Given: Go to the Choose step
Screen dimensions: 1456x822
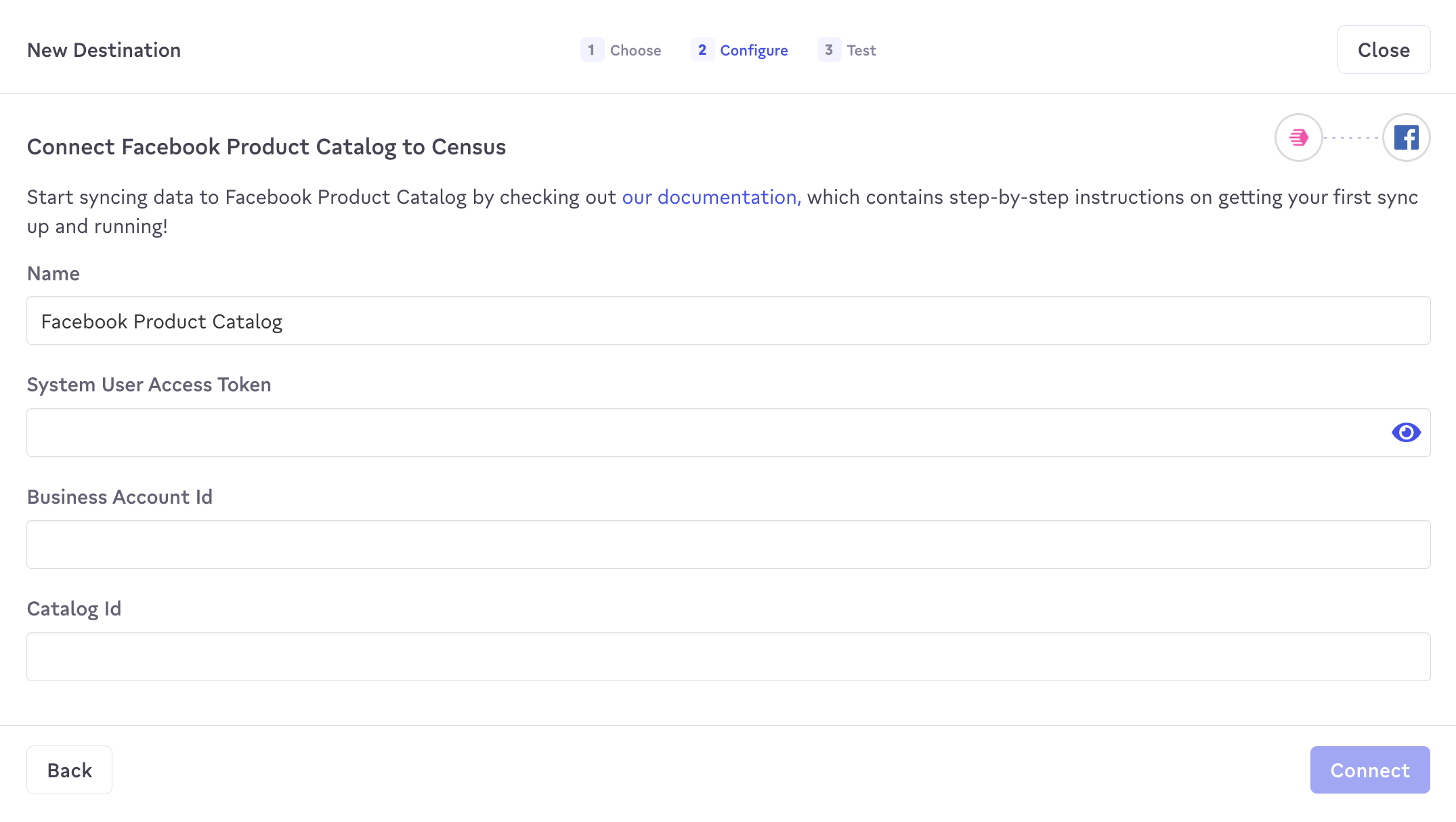Looking at the screenshot, I should (635, 50).
